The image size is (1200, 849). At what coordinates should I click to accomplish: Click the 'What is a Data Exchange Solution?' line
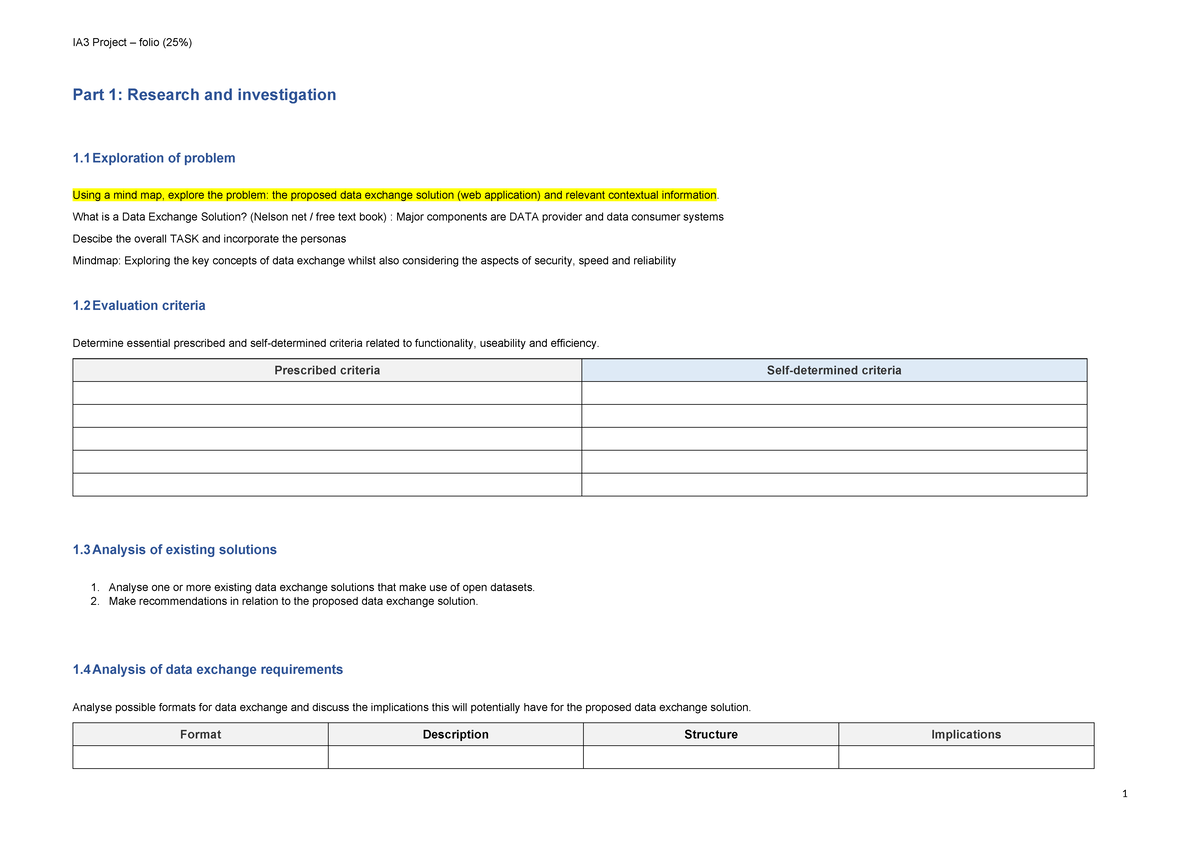(398, 217)
